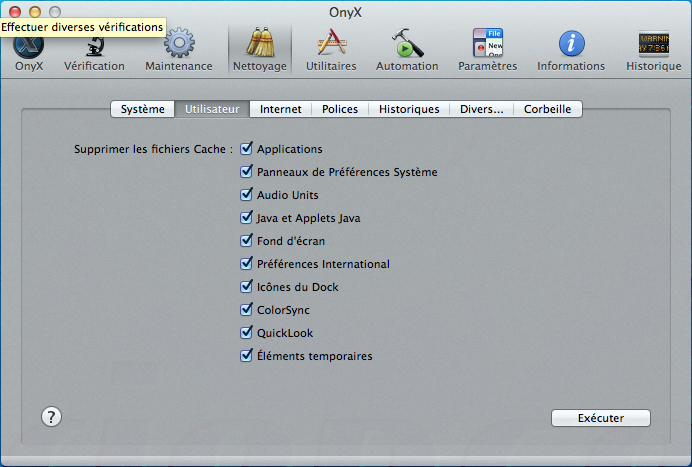Open the Paramètres toolbar icon
This screenshot has width=692, height=467.
[488, 50]
